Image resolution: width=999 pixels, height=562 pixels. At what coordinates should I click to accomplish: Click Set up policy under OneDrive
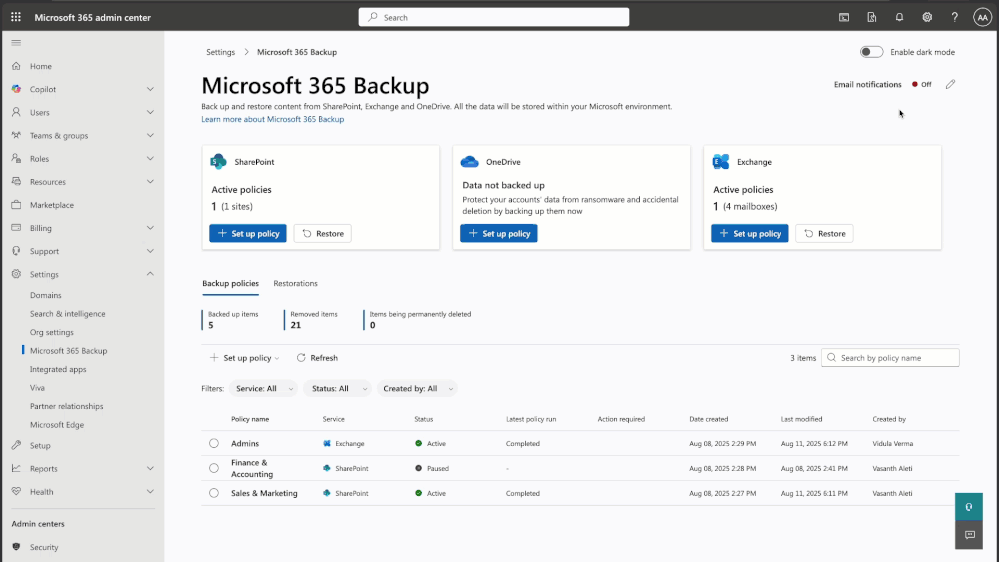[x=499, y=234]
